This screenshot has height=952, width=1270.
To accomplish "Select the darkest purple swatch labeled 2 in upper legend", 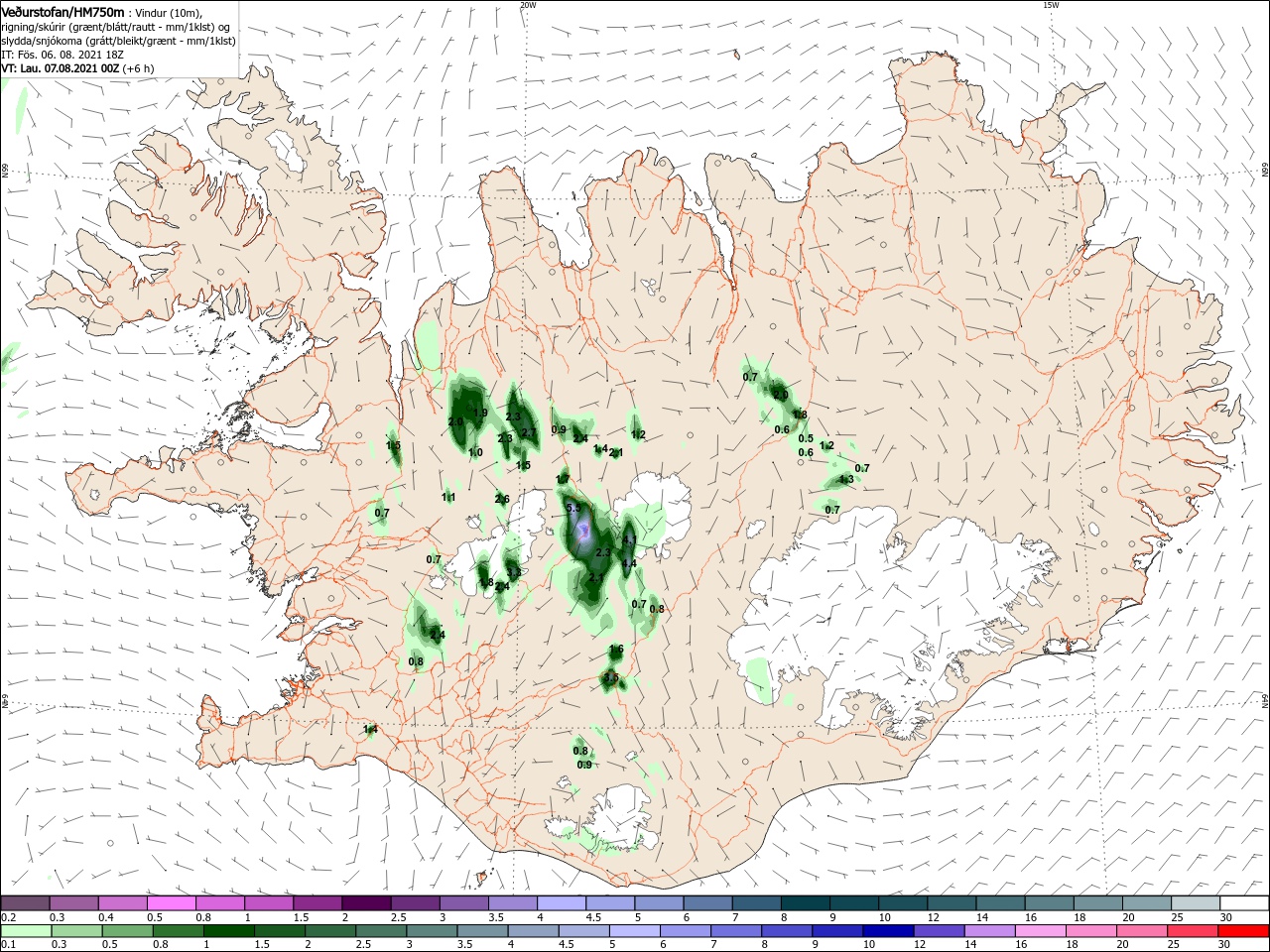I will click(x=366, y=902).
